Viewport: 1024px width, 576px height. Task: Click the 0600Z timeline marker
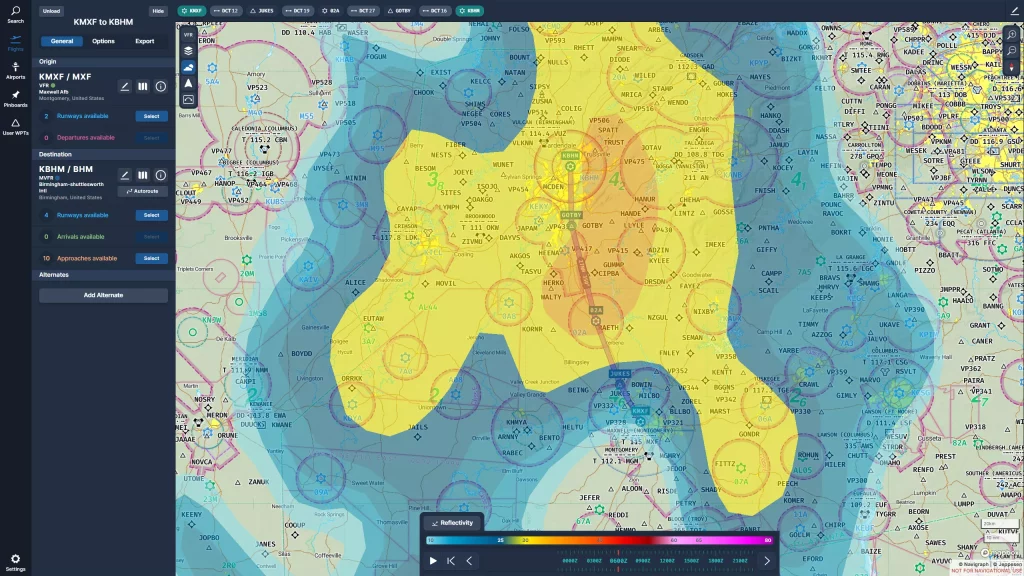(618, 560)
